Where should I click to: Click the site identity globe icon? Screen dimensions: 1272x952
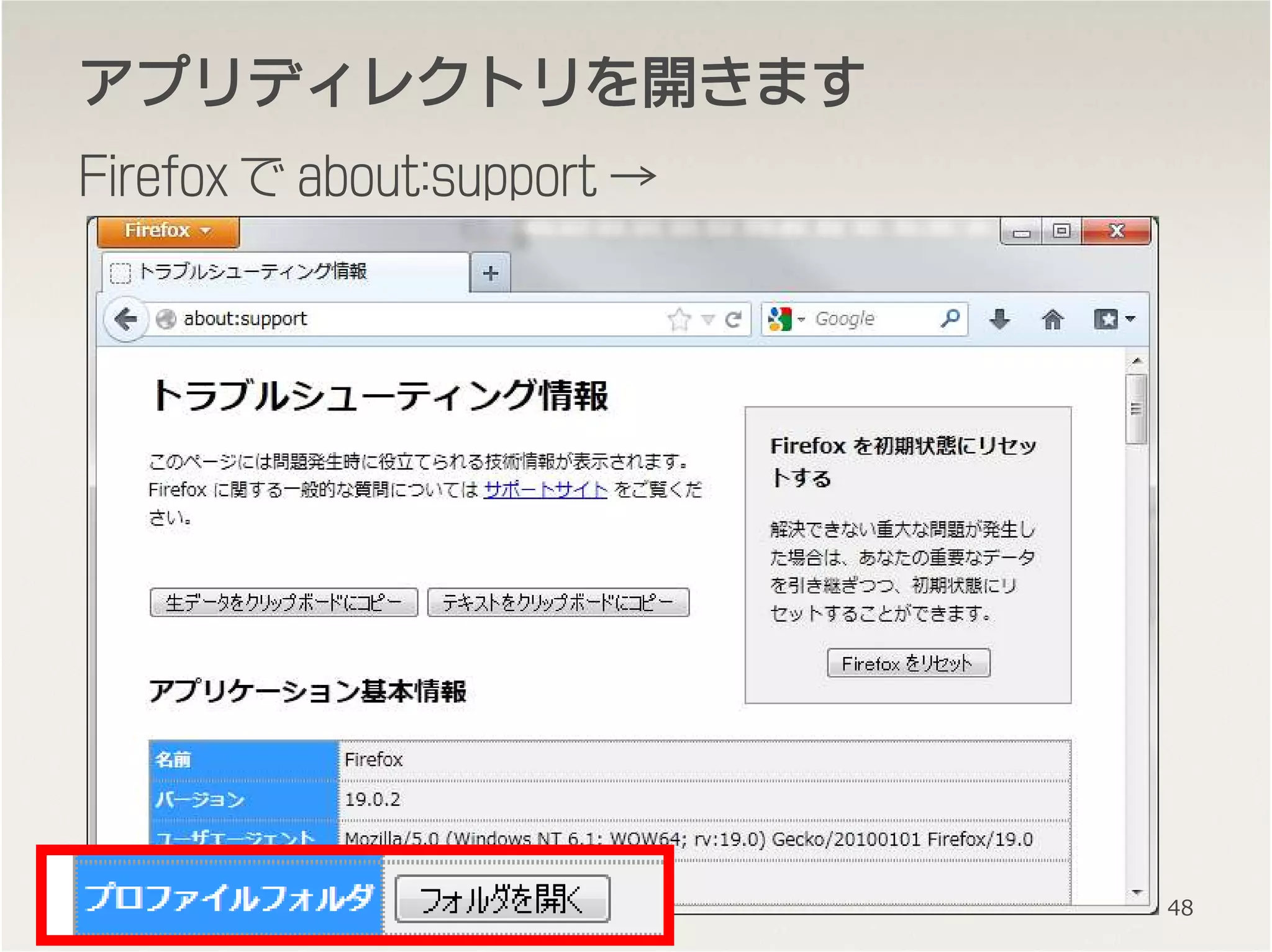click(x=166, y=319)
